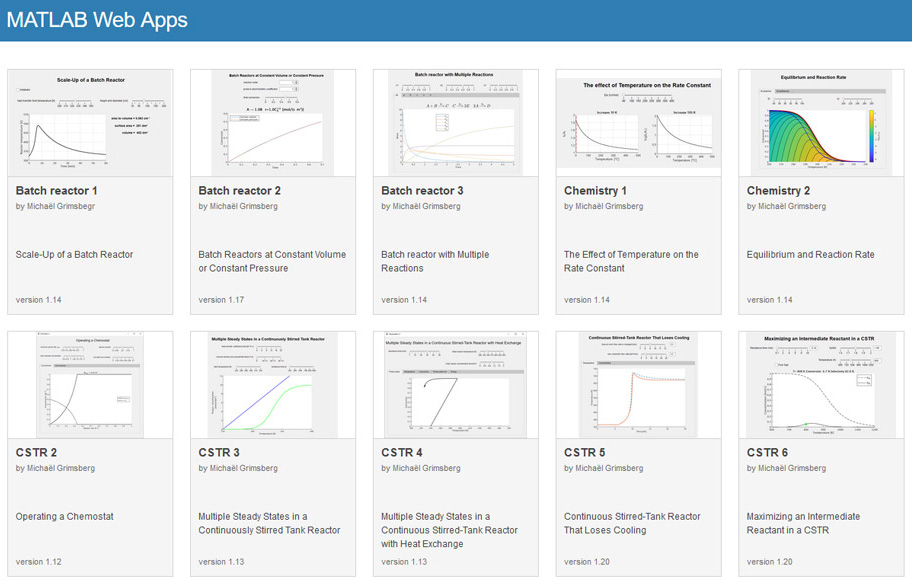Select the Multiple Steady States CSTR tile

[x=273, y=382]
